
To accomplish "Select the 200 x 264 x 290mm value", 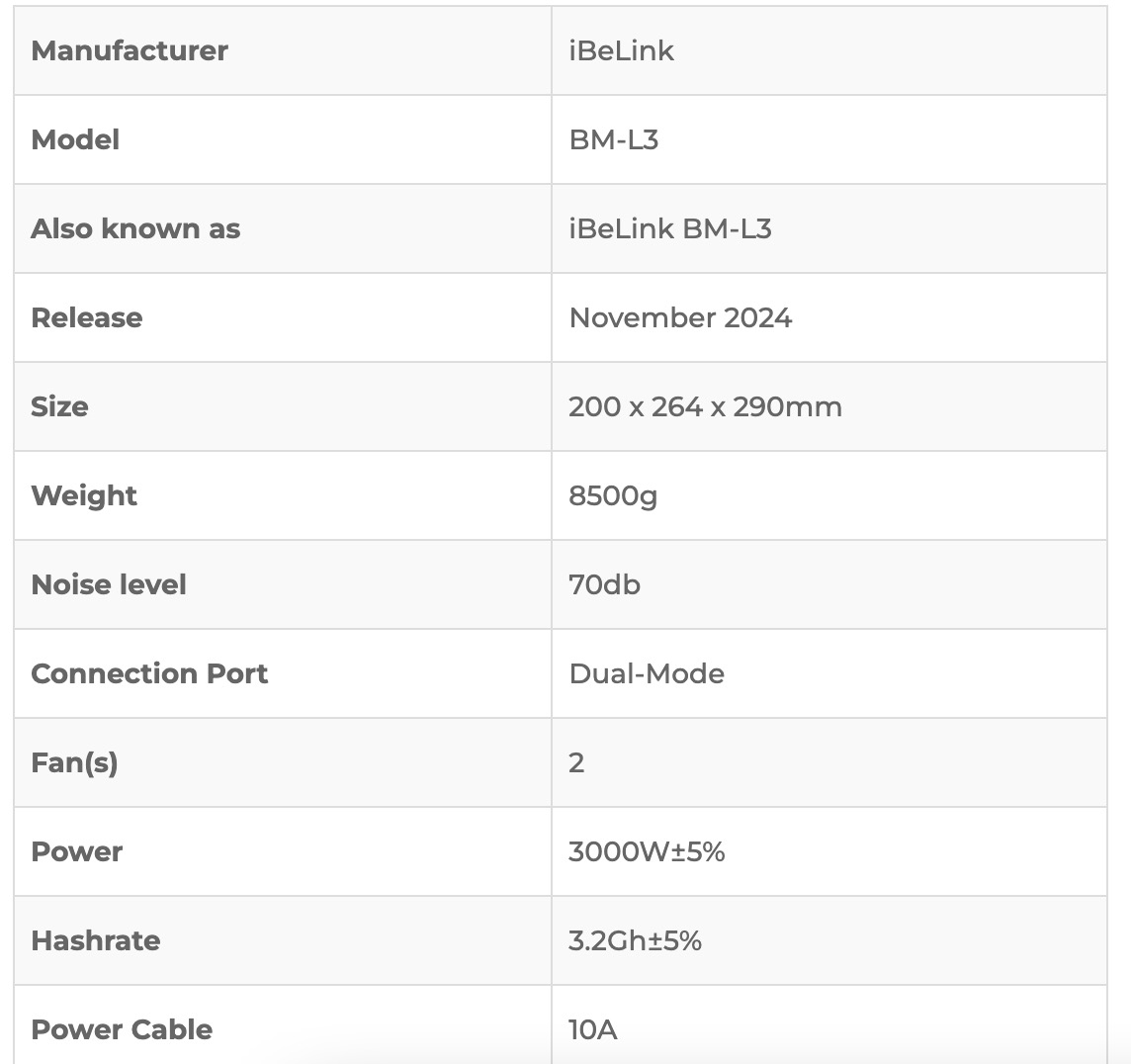I will [706, 406].
